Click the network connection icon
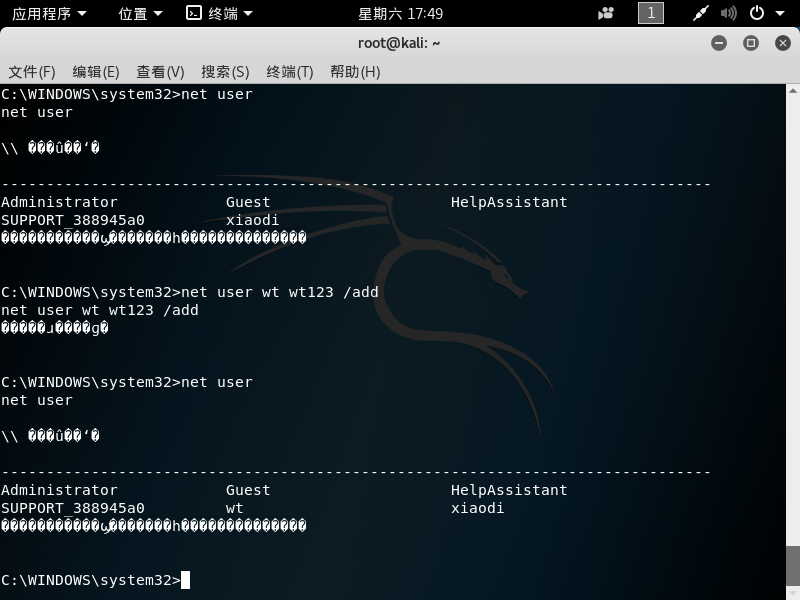The image size is (800, 600). [x=701, y=13]
